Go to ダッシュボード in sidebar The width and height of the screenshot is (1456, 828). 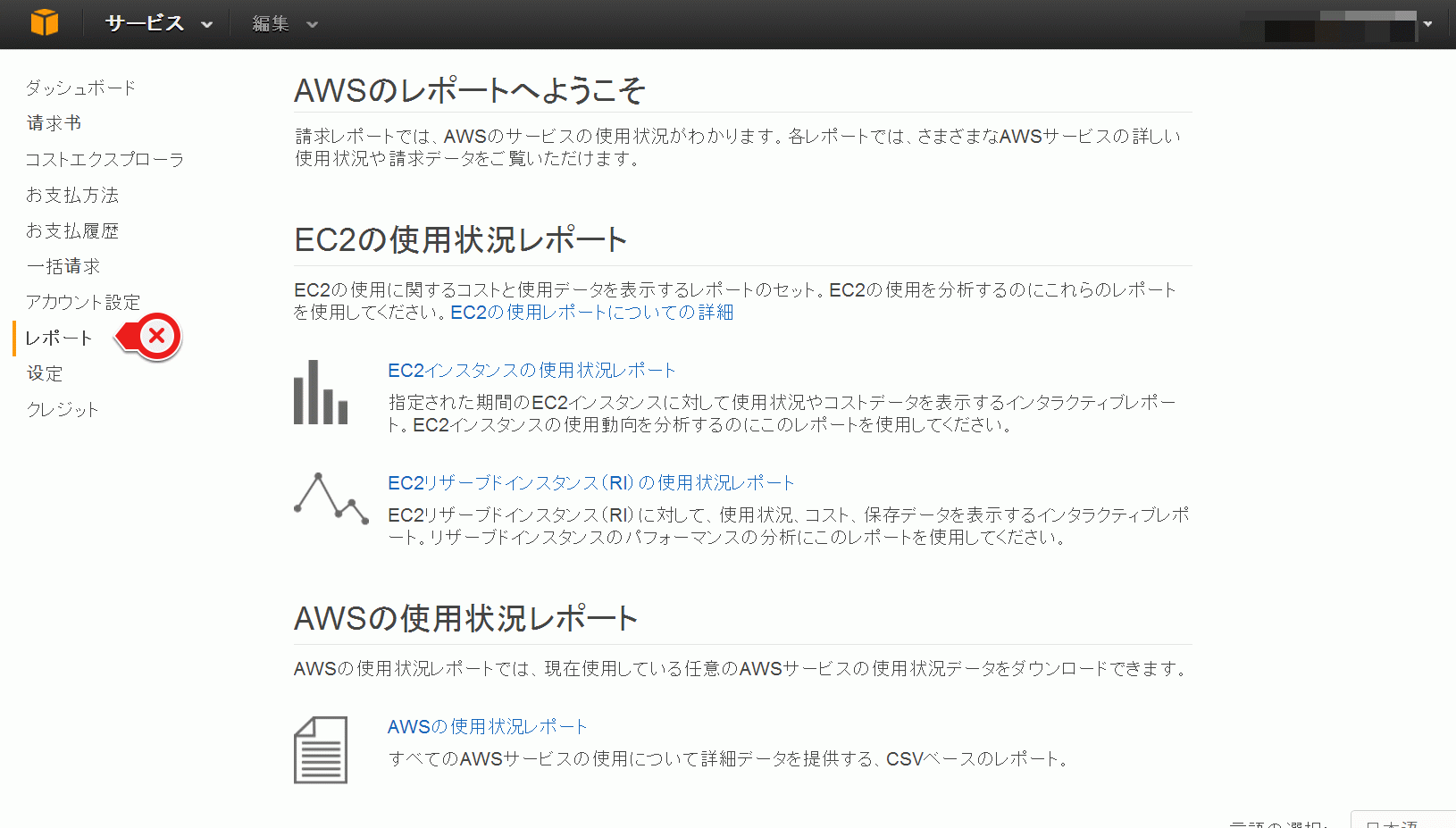point(80,88)
